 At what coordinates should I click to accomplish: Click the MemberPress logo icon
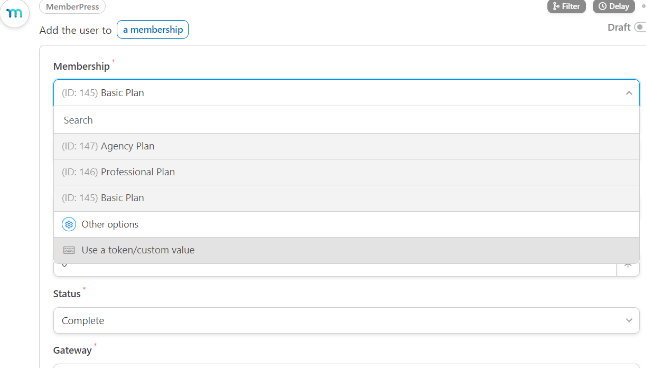point(14,13)
